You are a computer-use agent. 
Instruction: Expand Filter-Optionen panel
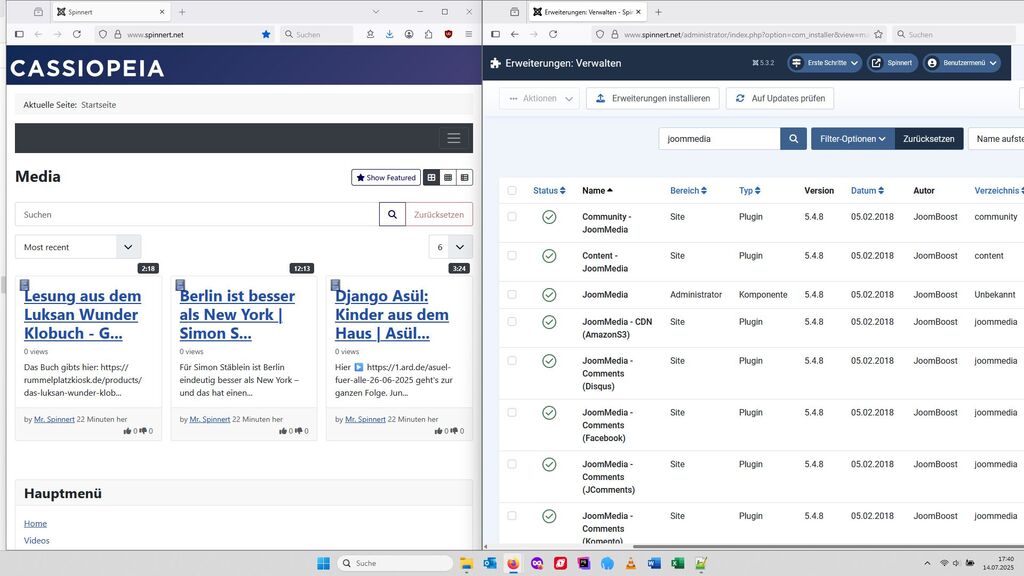pyautogui.click(x=853, y=138)
